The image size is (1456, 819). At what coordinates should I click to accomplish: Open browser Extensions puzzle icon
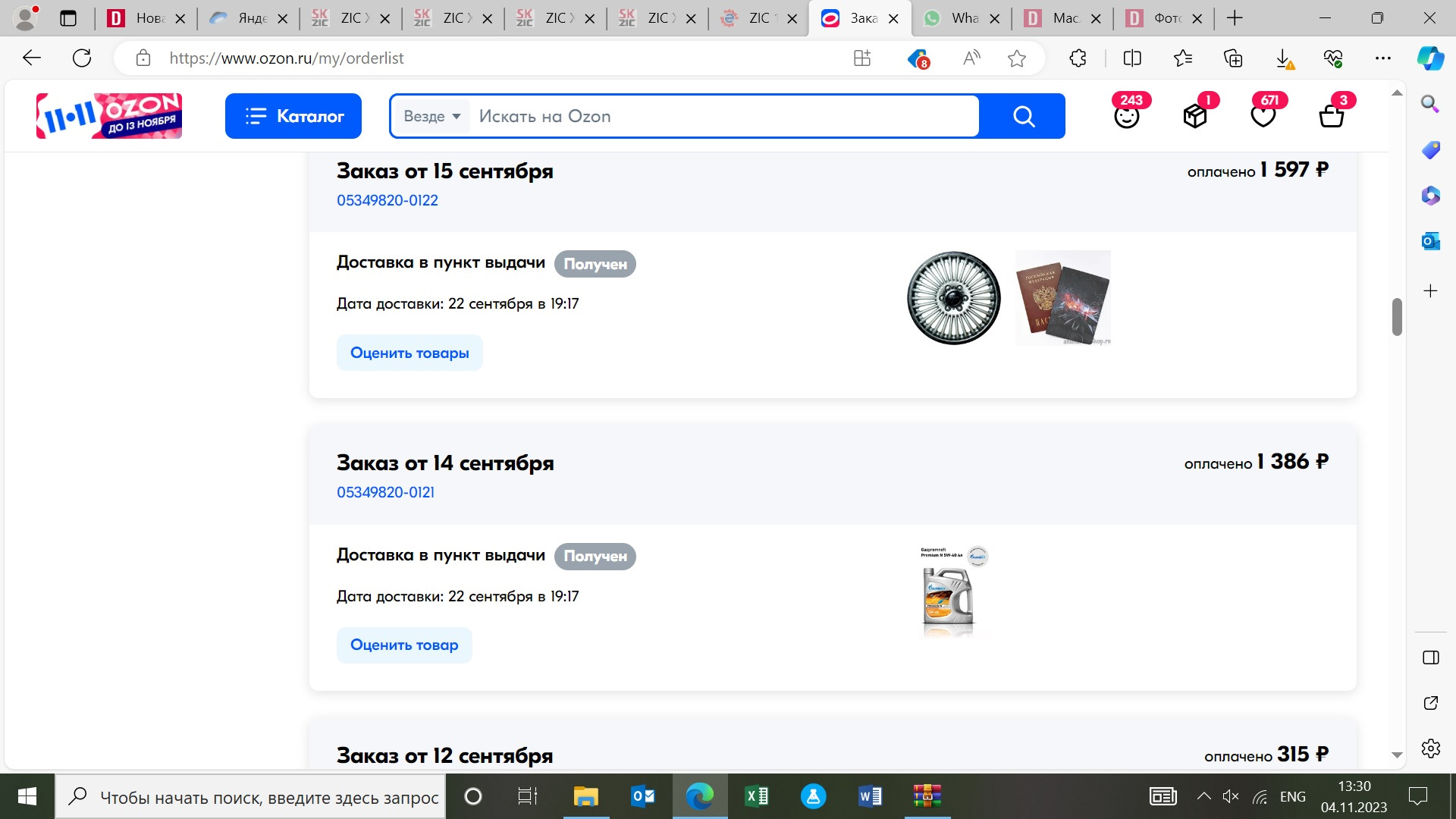1078,58
